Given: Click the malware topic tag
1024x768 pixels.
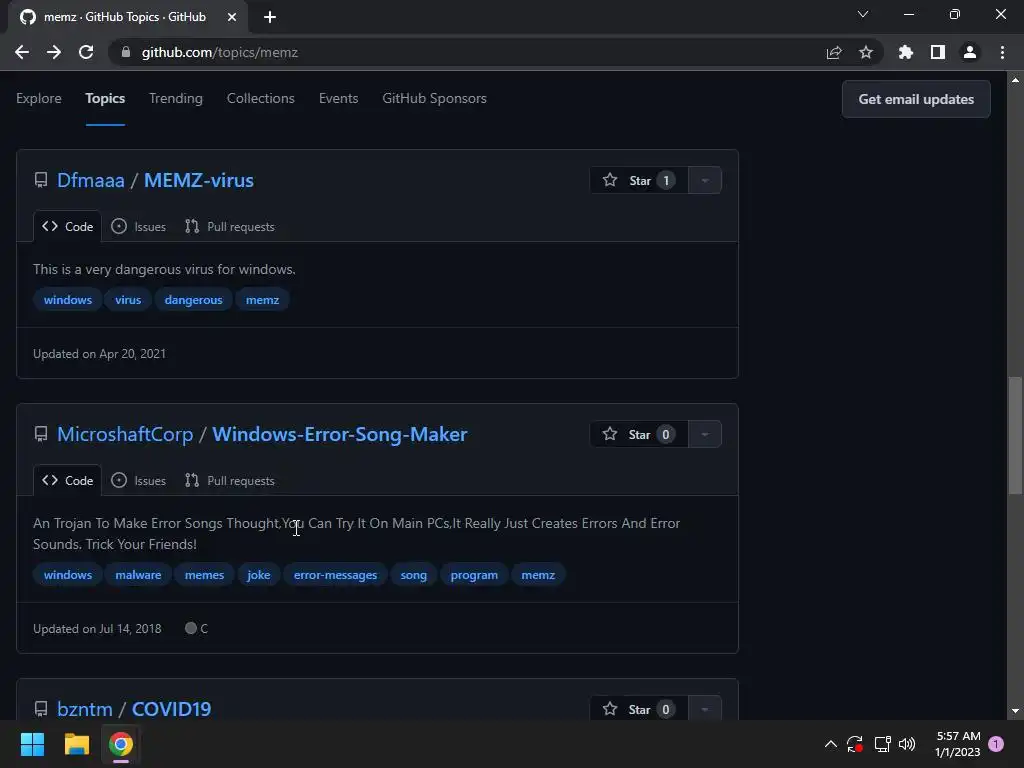Looking at the screenshot, I should coord(138,575).
